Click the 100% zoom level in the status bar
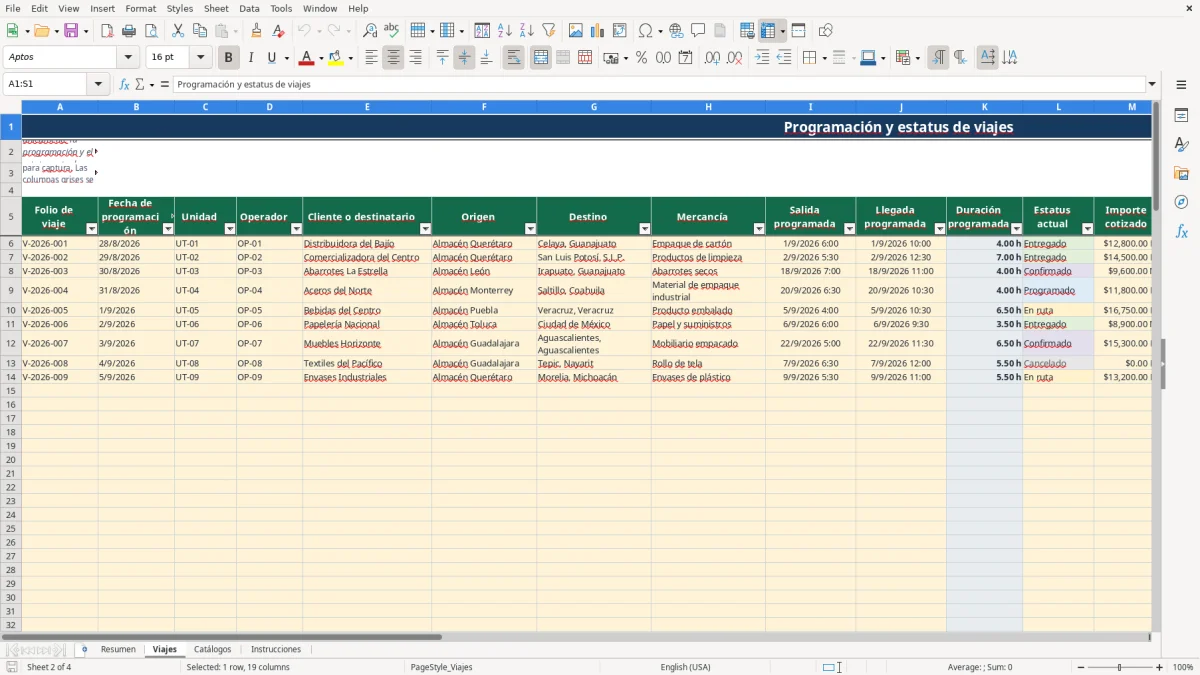This screenshot has width=1200, height=675. pos(1183,667)
